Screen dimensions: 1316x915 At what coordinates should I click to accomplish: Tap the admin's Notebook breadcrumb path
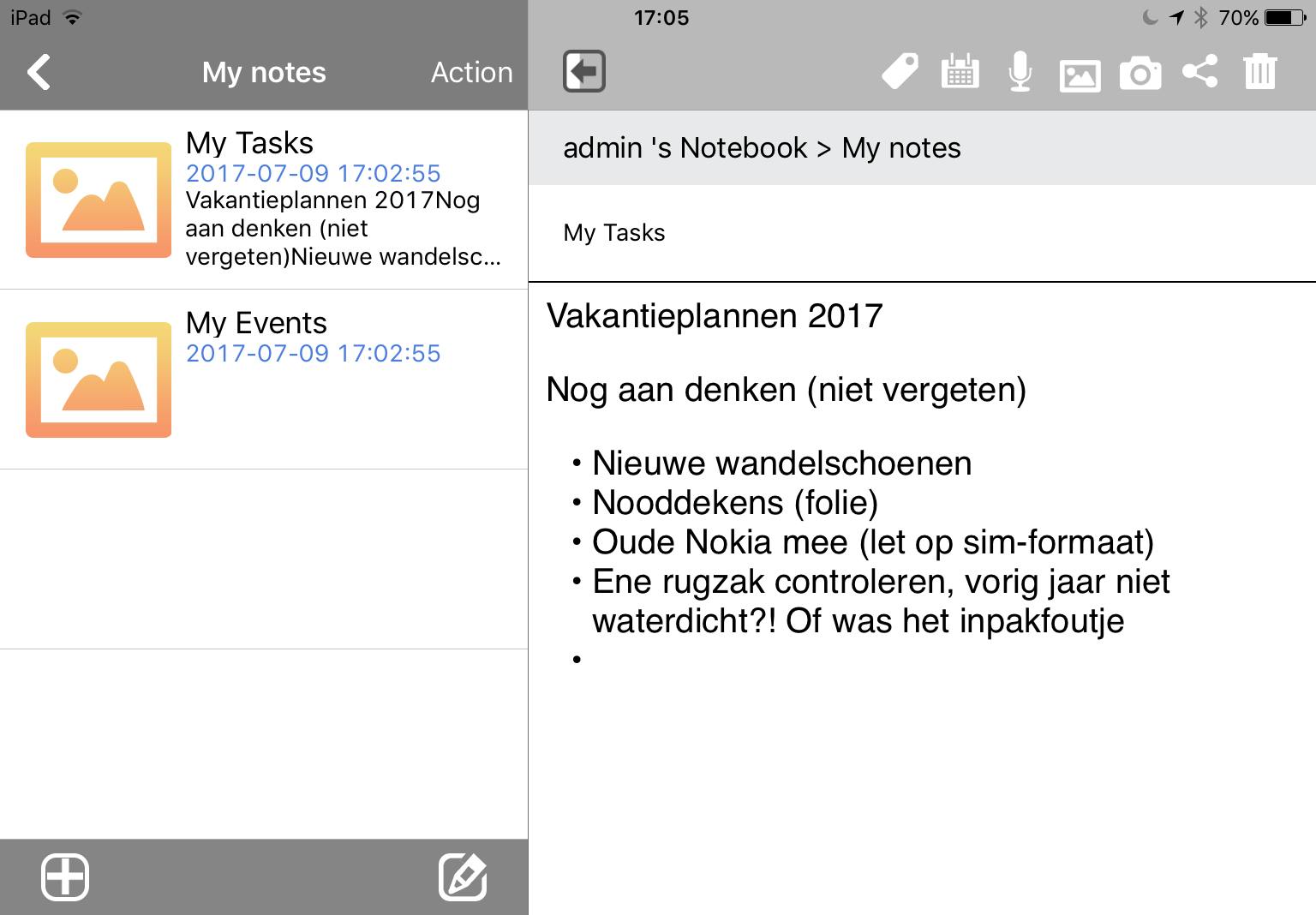pyautogui.click(x=762, y=148)
